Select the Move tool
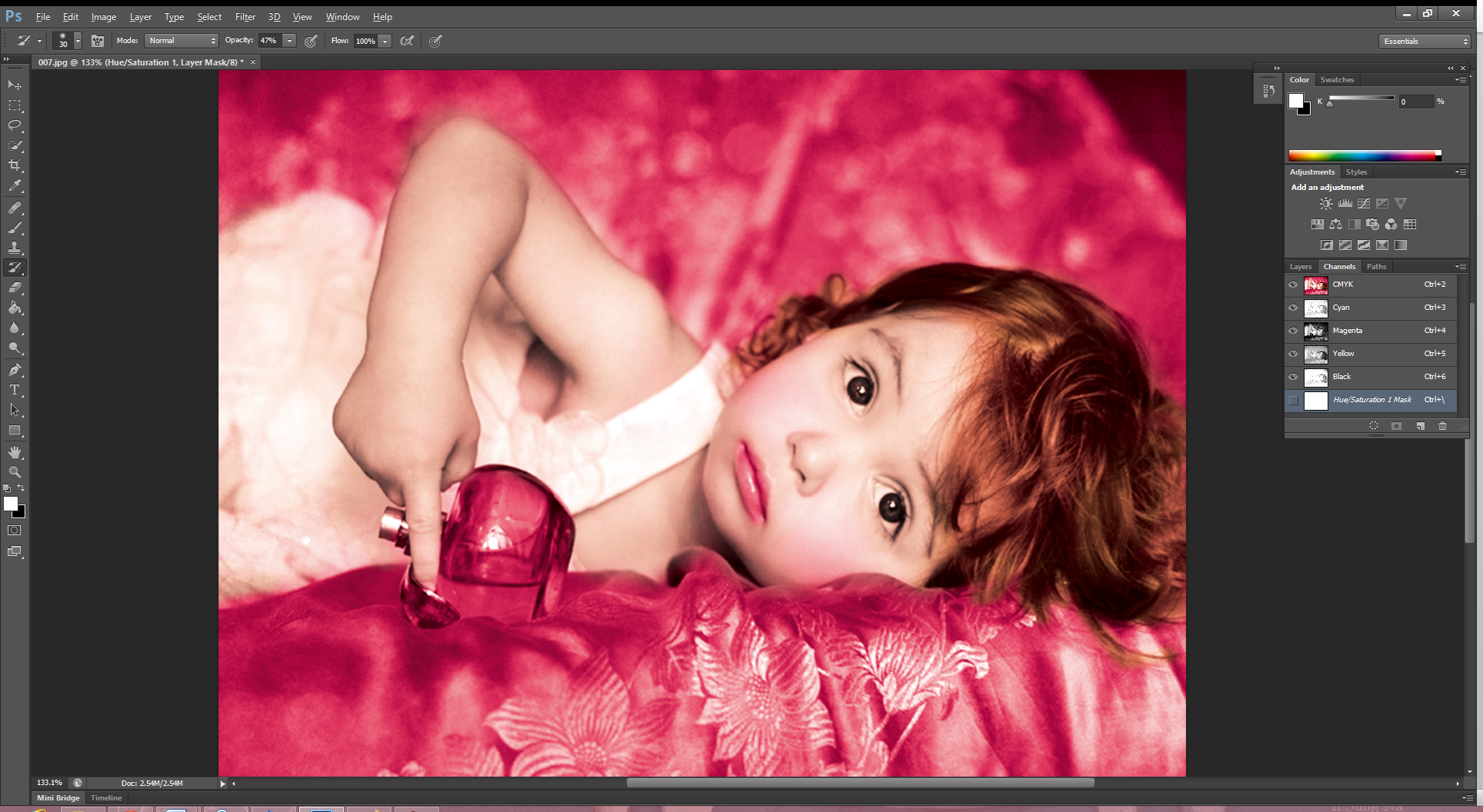This screenshot has height=812, width=1483. point(15,85)
